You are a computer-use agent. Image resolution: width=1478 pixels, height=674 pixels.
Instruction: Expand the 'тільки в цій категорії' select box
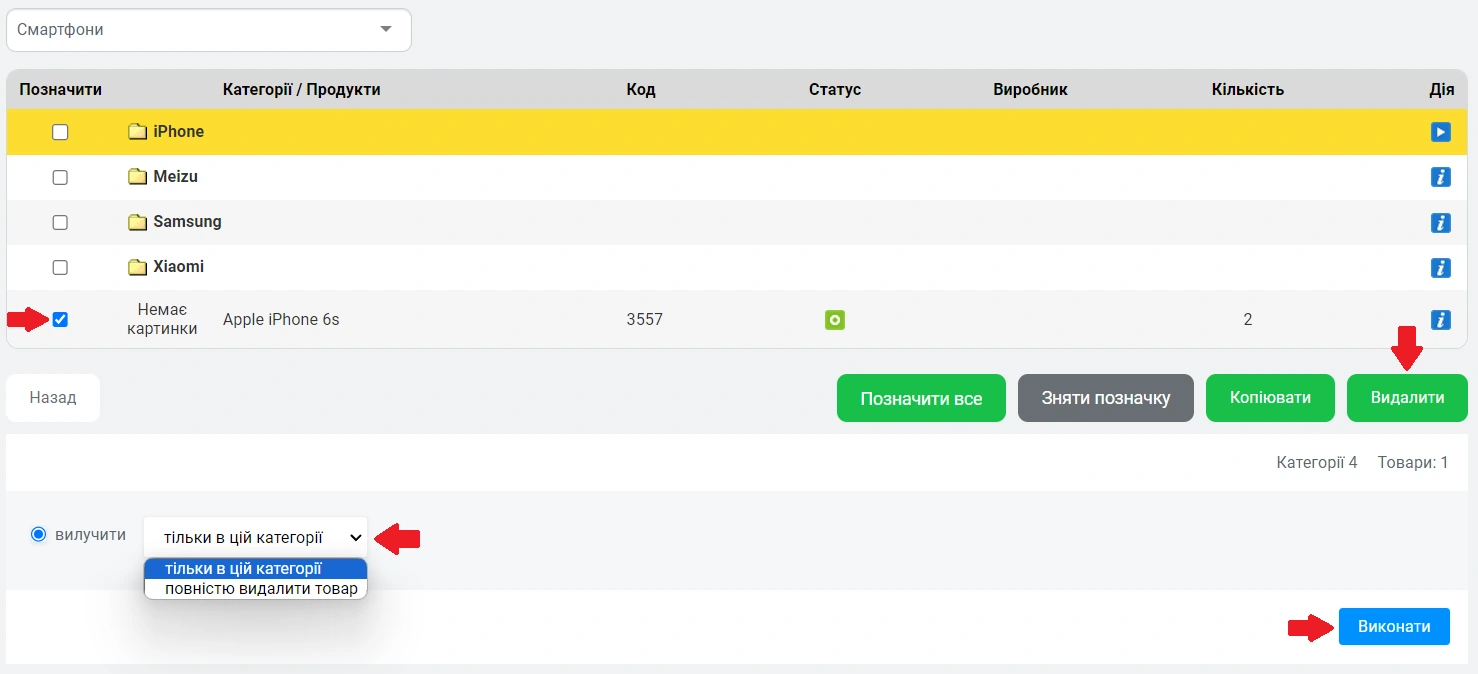click(x=255, y=537)
